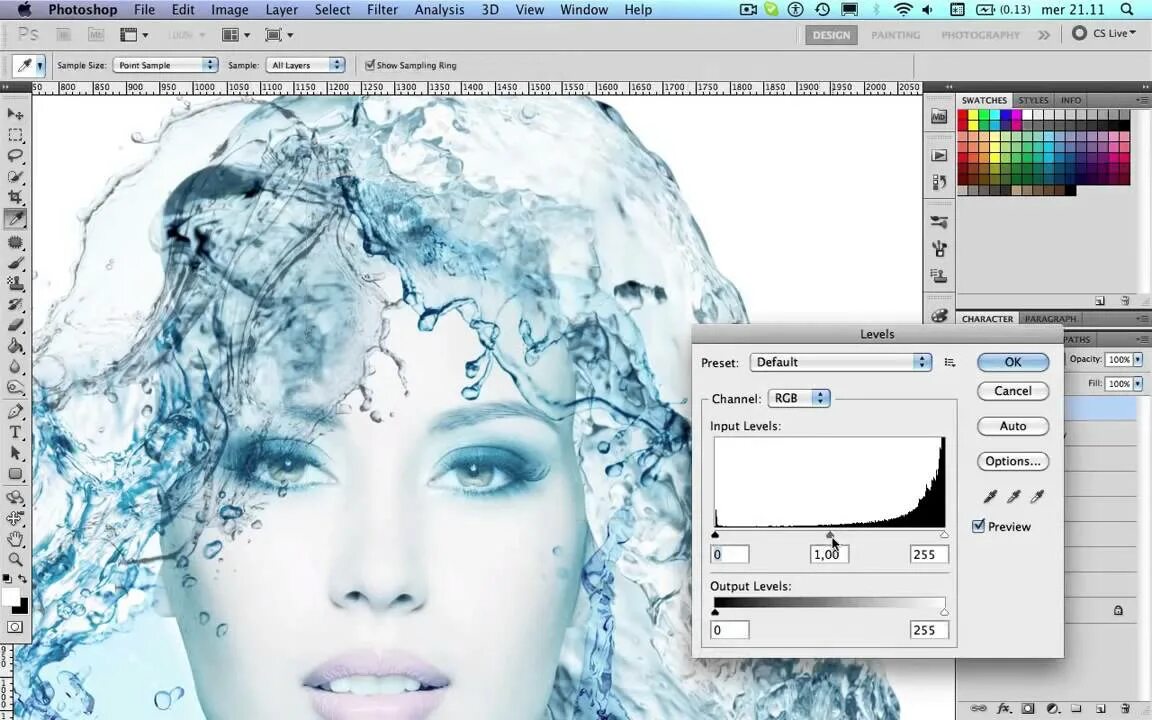
Task: Select the Eyedropper tool in toolbox
Action: pyautogui.click(x=15, y=218)
